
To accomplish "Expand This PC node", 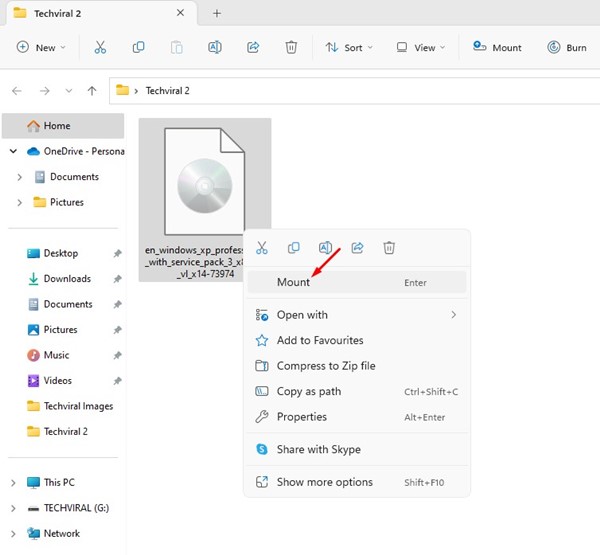I will coord(13,483).
